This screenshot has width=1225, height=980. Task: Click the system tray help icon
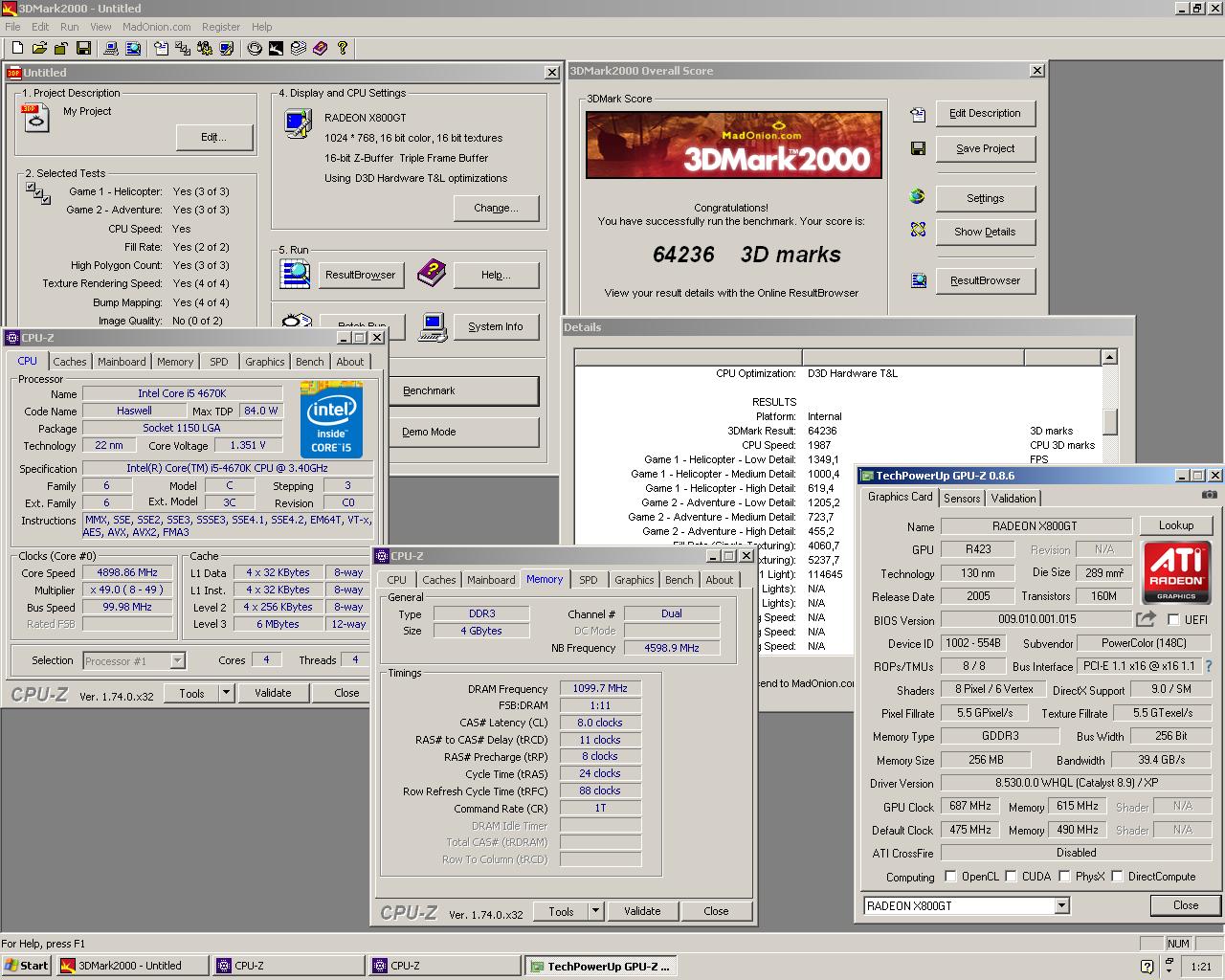[1147, 967]
